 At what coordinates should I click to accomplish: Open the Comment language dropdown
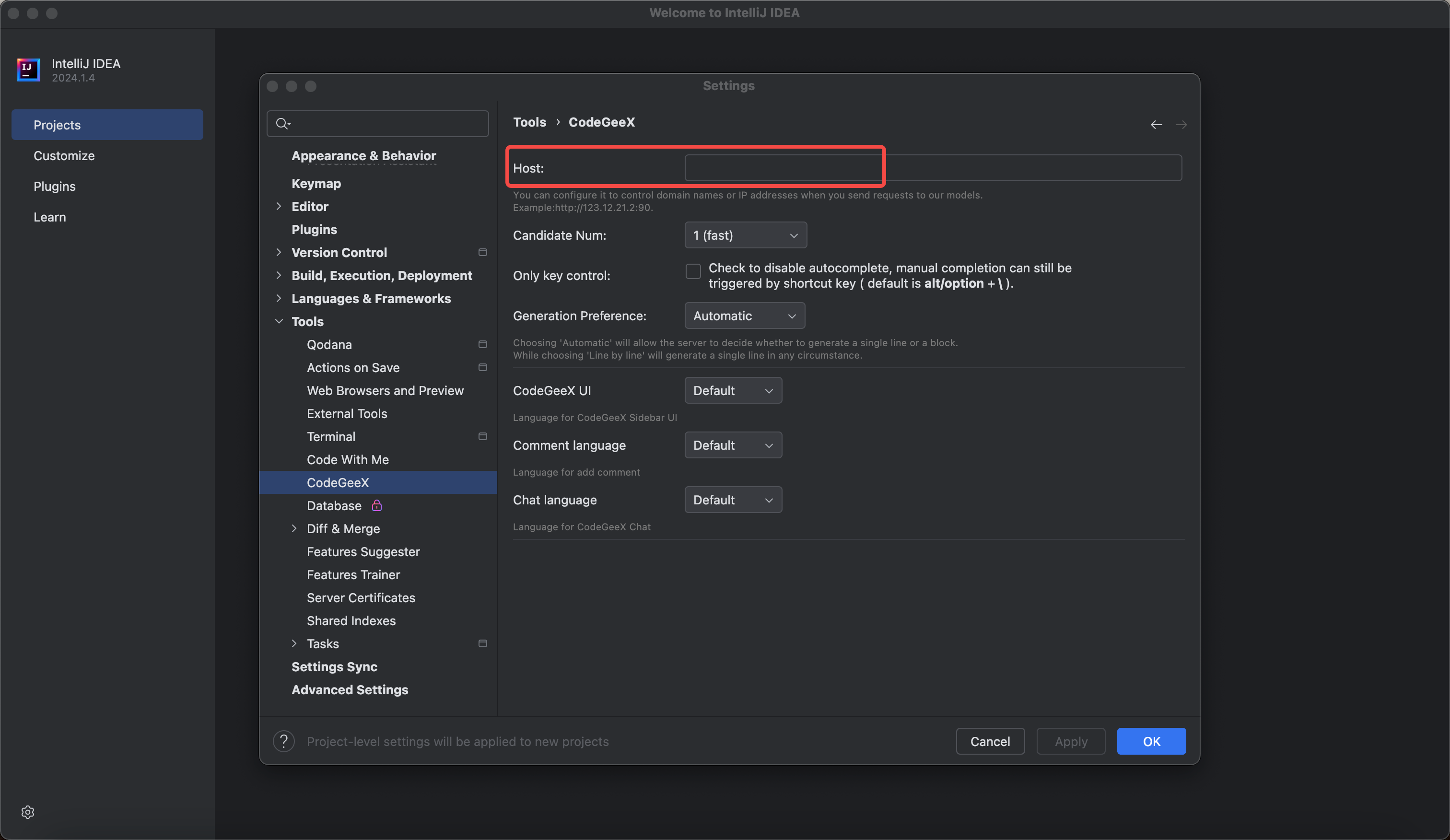(x=733, y=445)
